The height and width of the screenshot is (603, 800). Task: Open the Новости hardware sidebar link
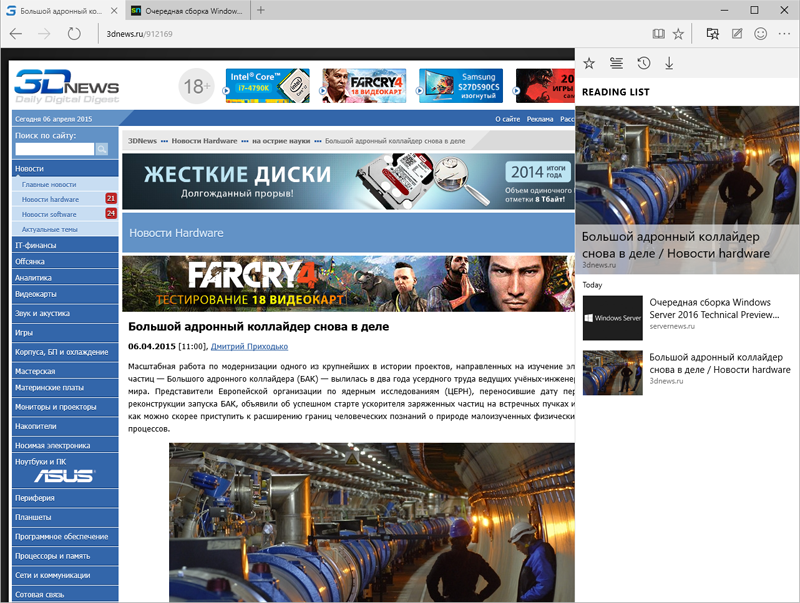50,199
